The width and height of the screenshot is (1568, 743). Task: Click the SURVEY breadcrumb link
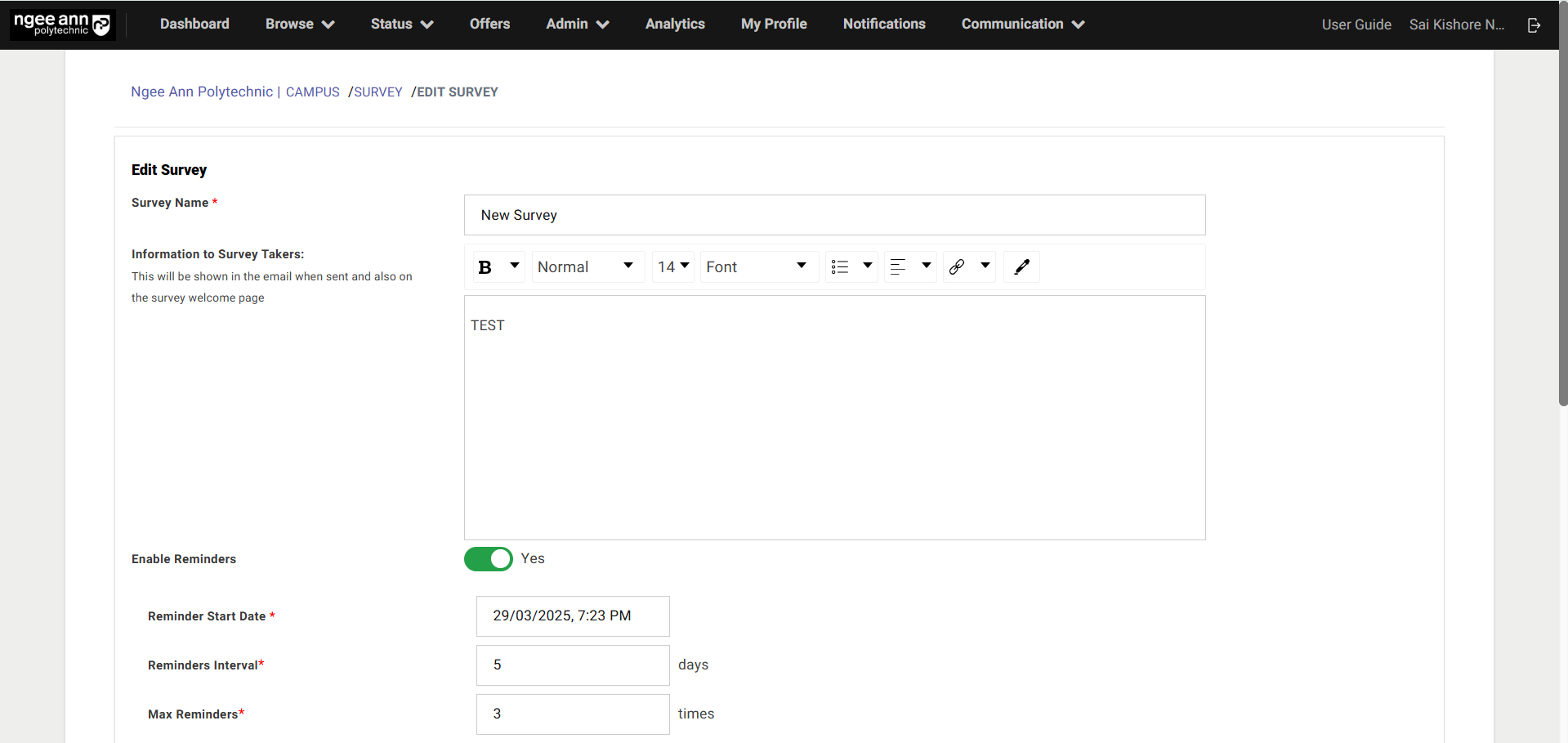pos(378,92)
